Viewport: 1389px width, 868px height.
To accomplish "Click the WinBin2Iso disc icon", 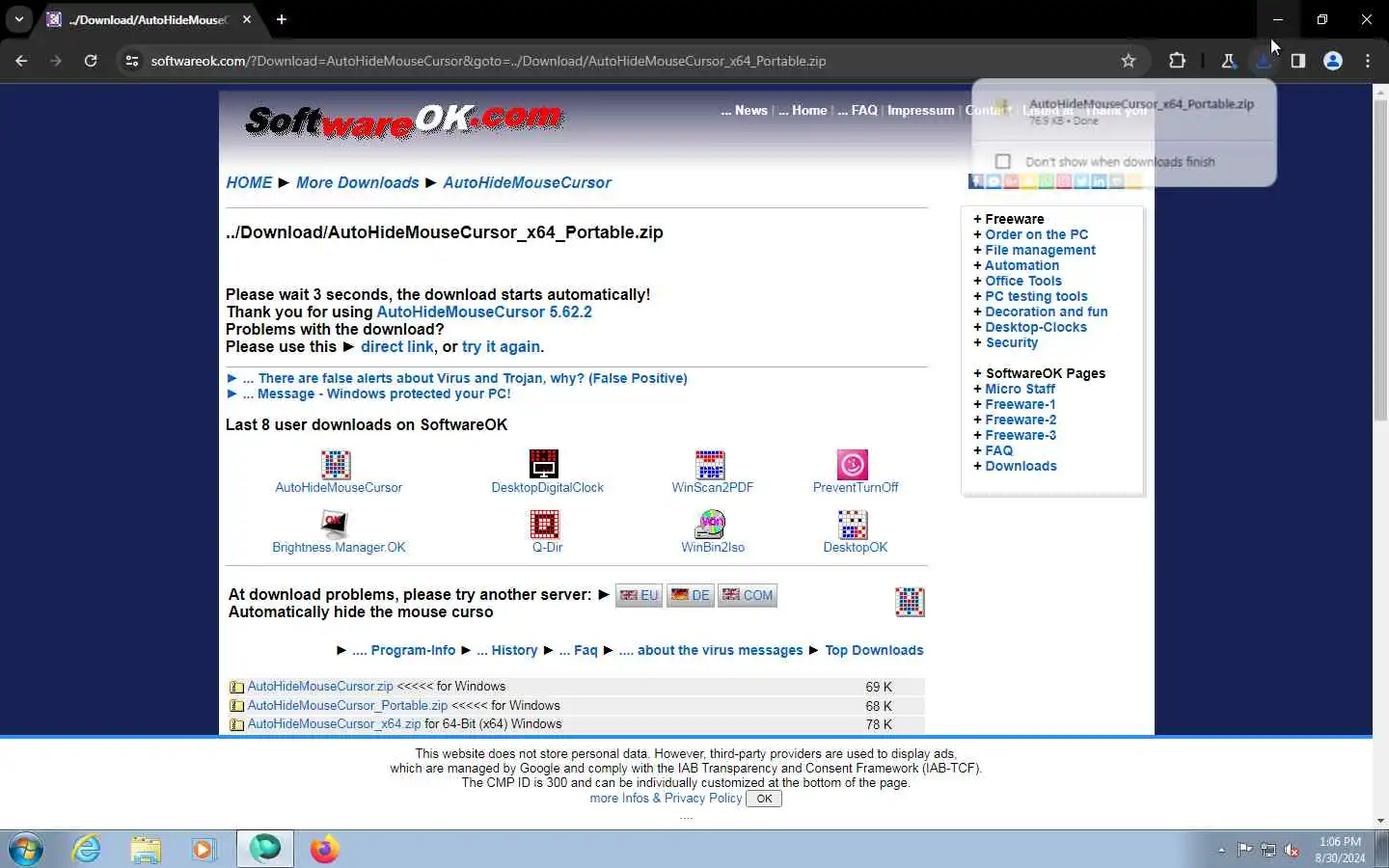I will (x=710, y=524).
